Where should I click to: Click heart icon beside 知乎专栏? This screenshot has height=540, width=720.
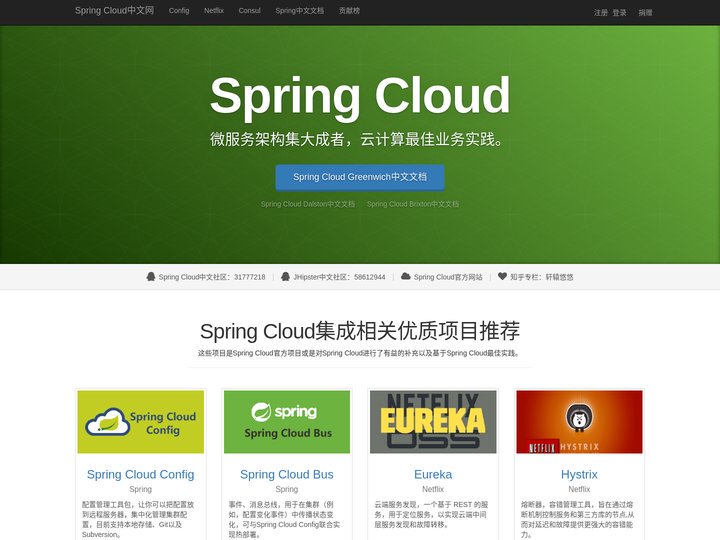coord(502,276)
